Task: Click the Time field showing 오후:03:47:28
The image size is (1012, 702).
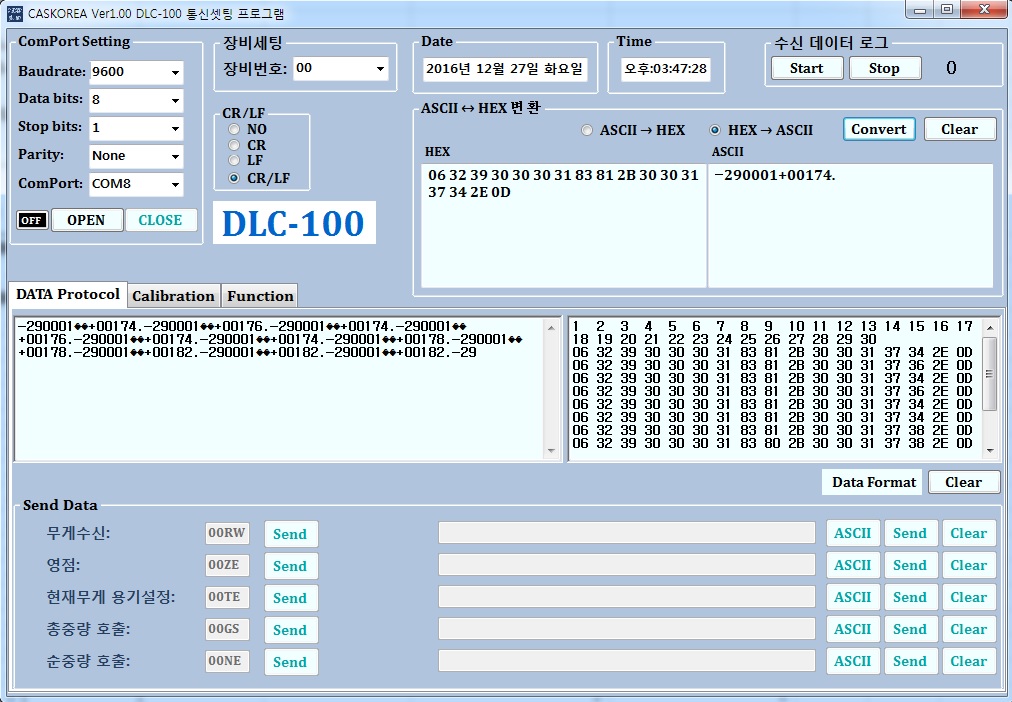Action: pos(665,69)
